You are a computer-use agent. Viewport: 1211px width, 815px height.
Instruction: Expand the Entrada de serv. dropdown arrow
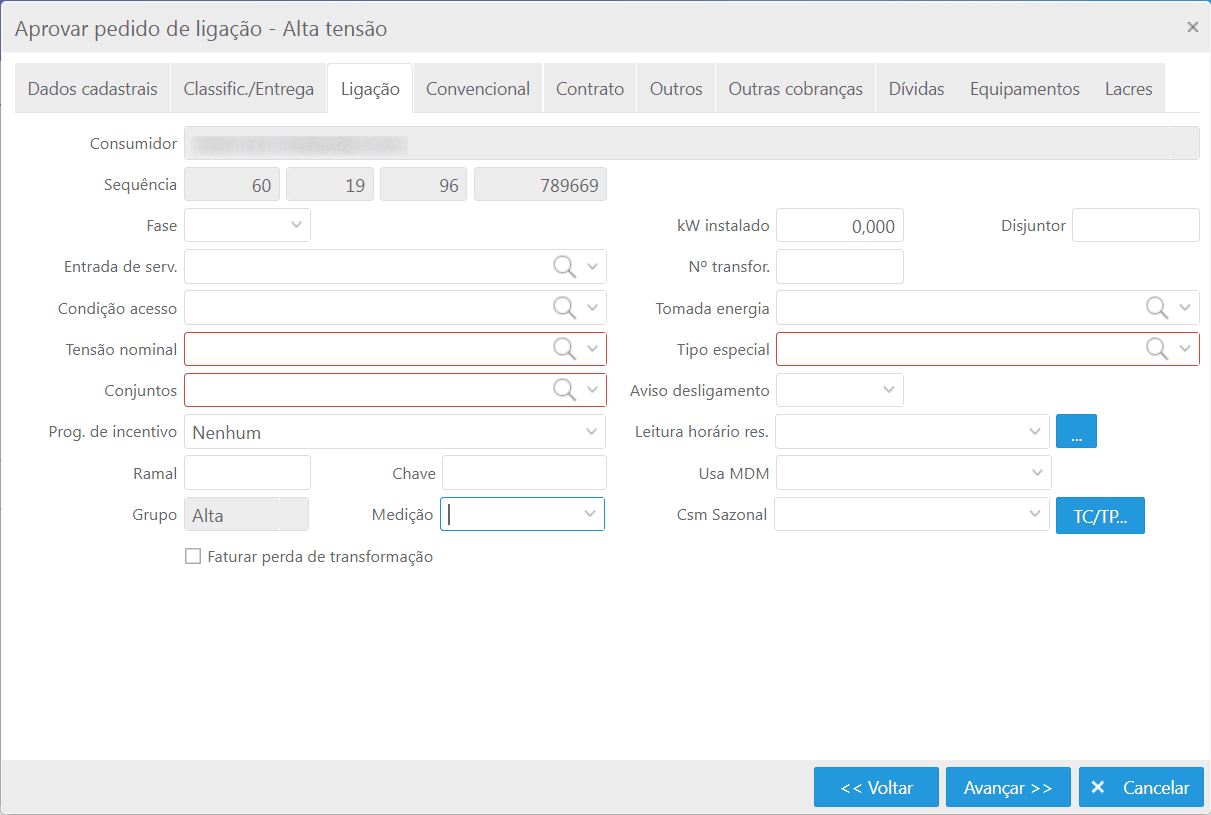tap(592, 266)
